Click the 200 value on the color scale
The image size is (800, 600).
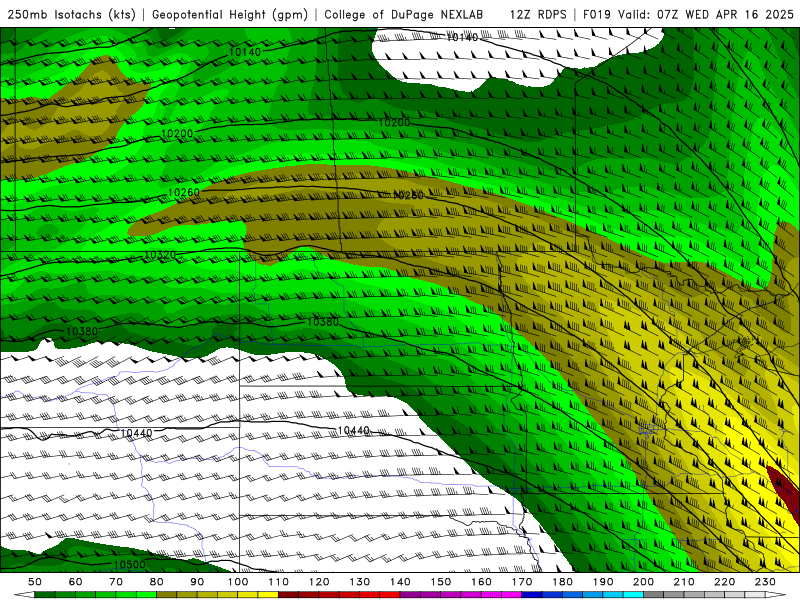click(x=644, y=582)
